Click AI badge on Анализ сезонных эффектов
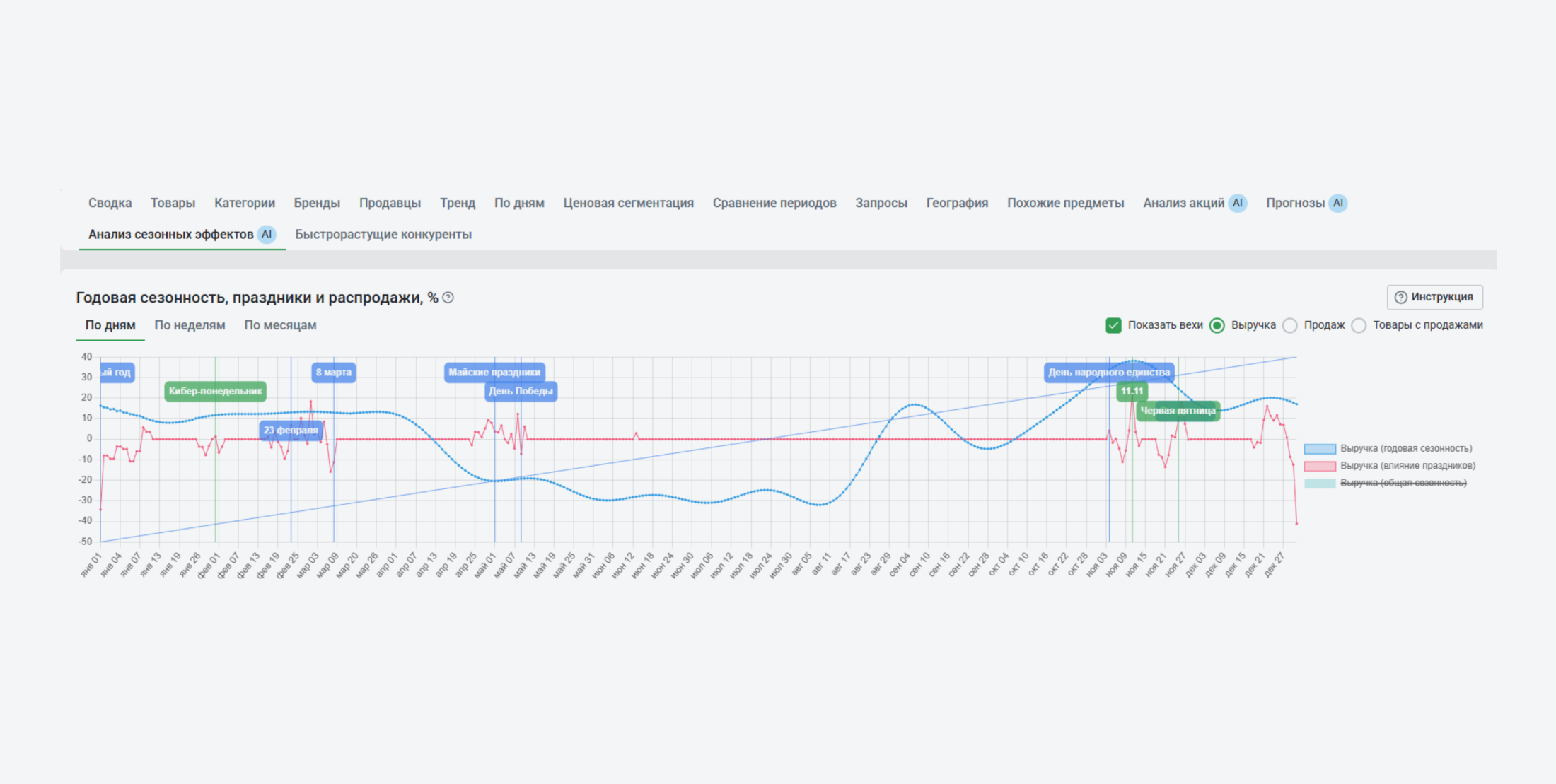The width and height of the screenshot is (1556, 784). [x=266, y=234]
